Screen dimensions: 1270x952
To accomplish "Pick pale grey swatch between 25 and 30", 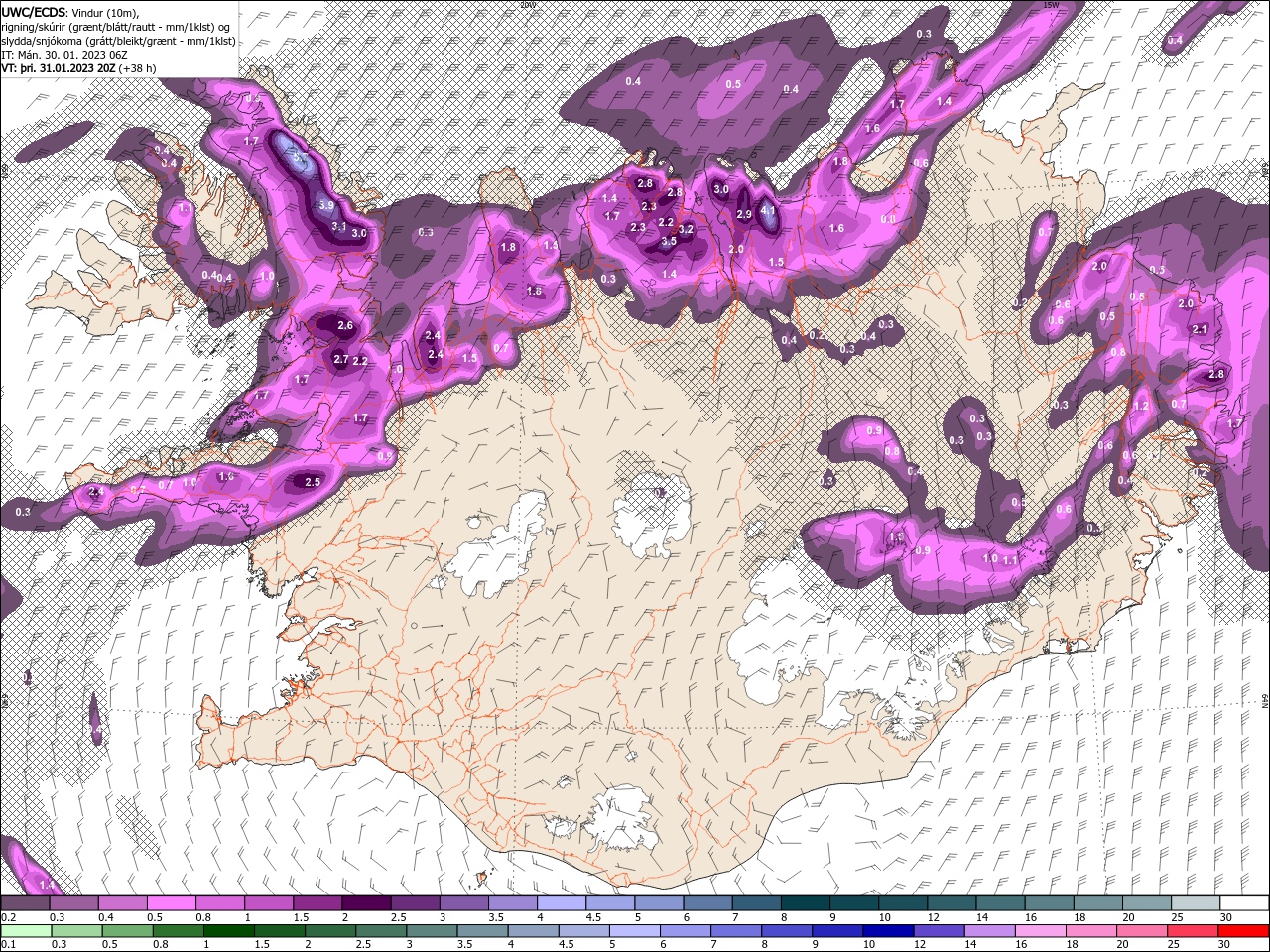I will (1196, 903).
